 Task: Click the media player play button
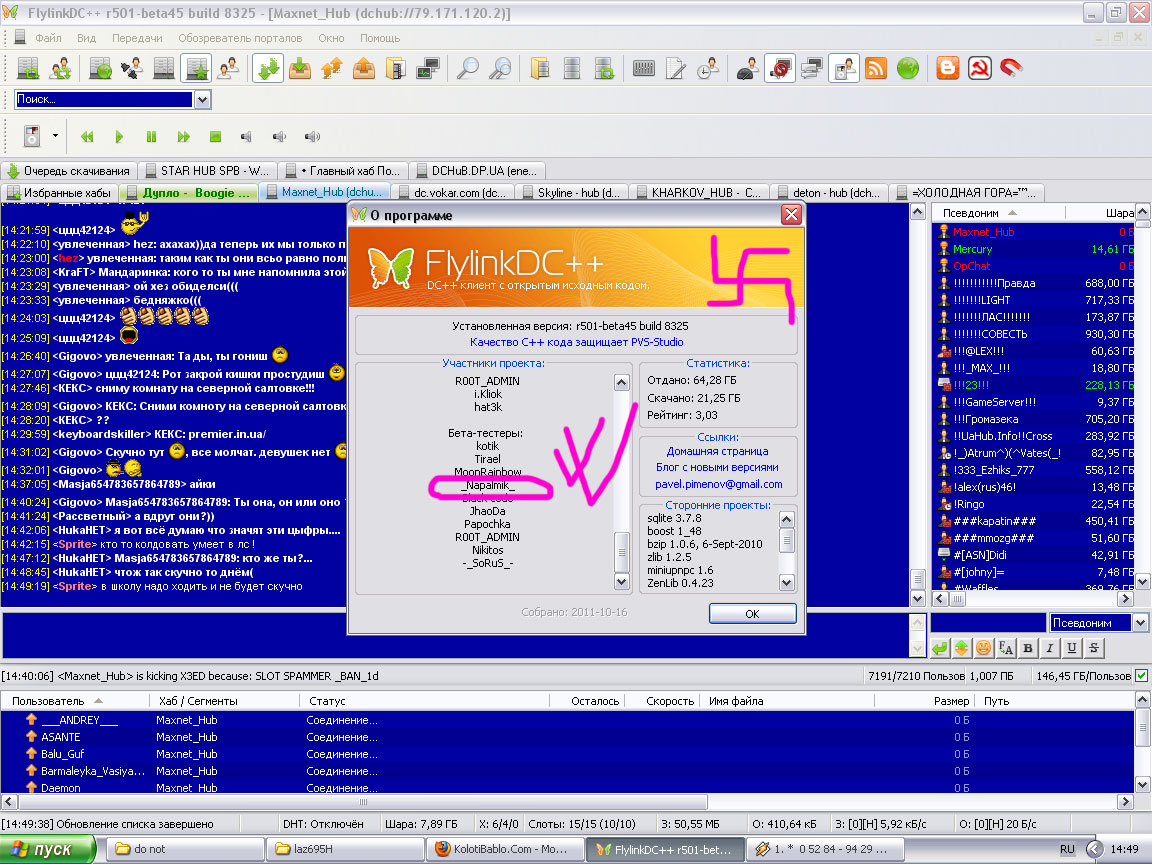(119, 137)
